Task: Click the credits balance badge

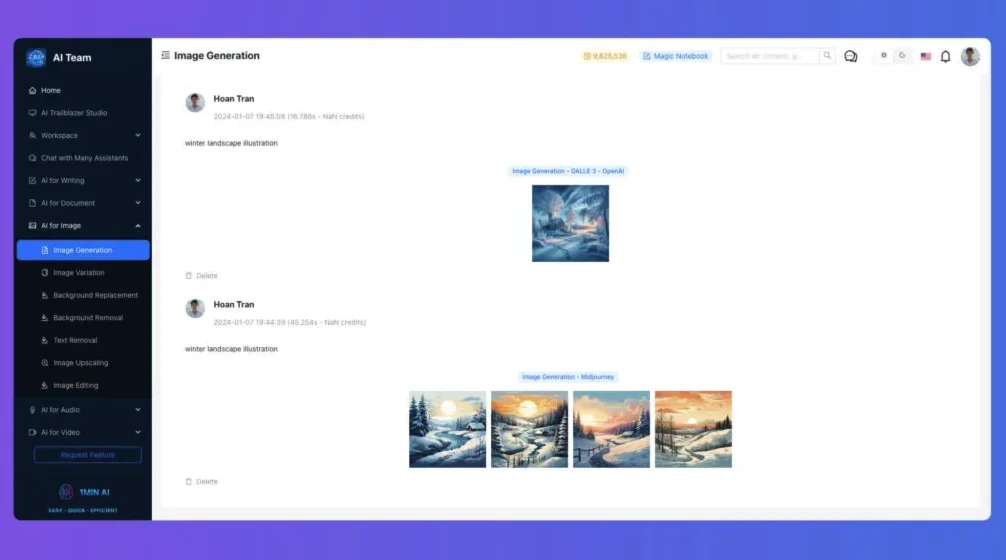Action: (x=604, y=56)
